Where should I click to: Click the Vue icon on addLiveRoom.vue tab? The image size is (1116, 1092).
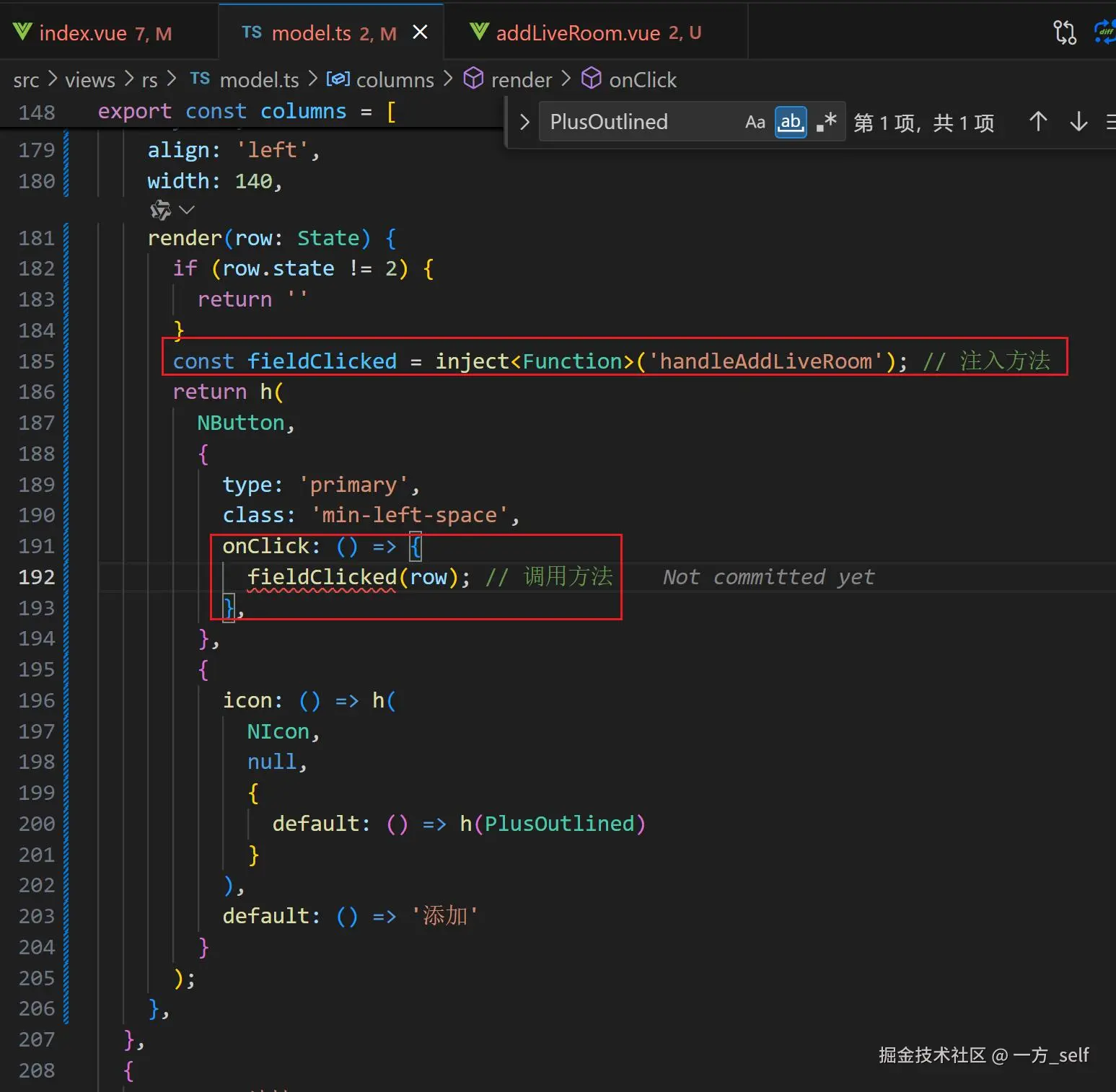479,32
